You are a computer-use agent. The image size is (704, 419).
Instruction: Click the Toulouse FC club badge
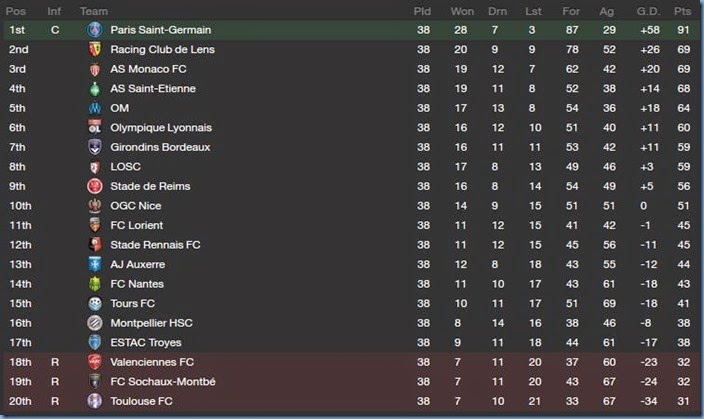point(95,401)
